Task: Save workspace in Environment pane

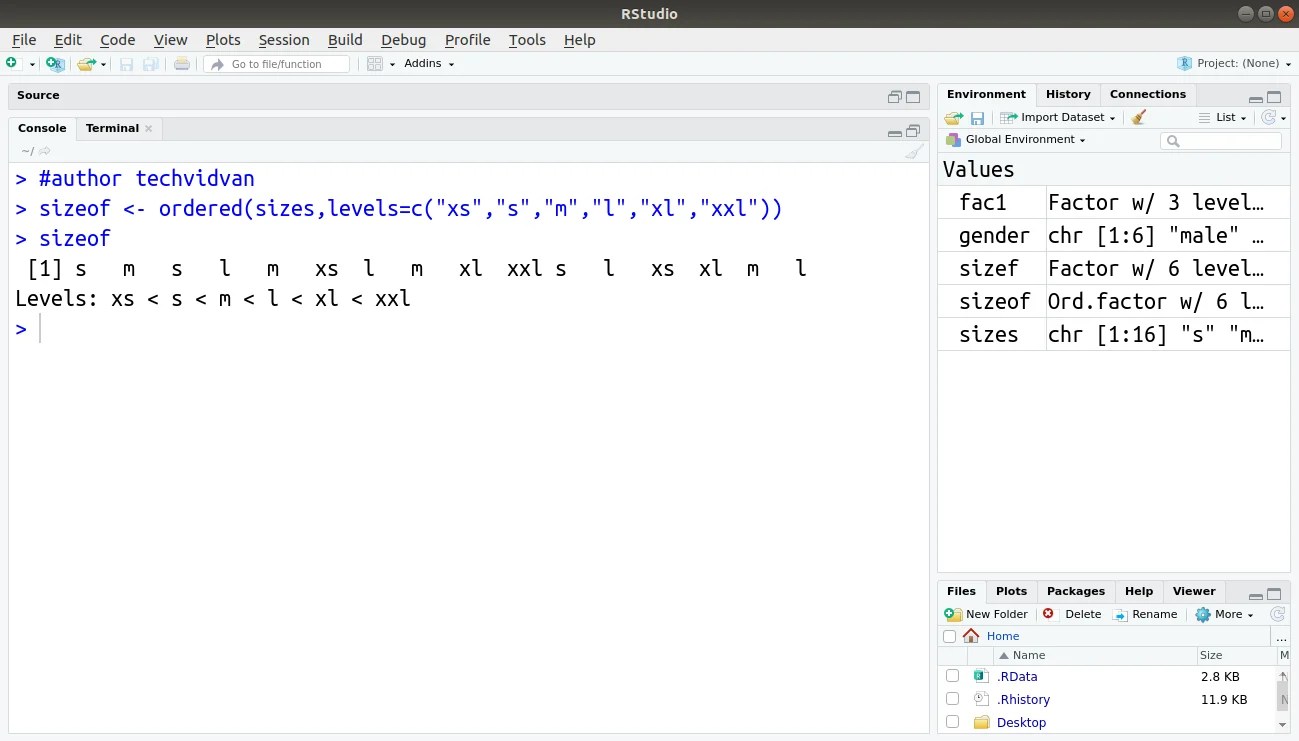Action: click(x=978, y=118)
